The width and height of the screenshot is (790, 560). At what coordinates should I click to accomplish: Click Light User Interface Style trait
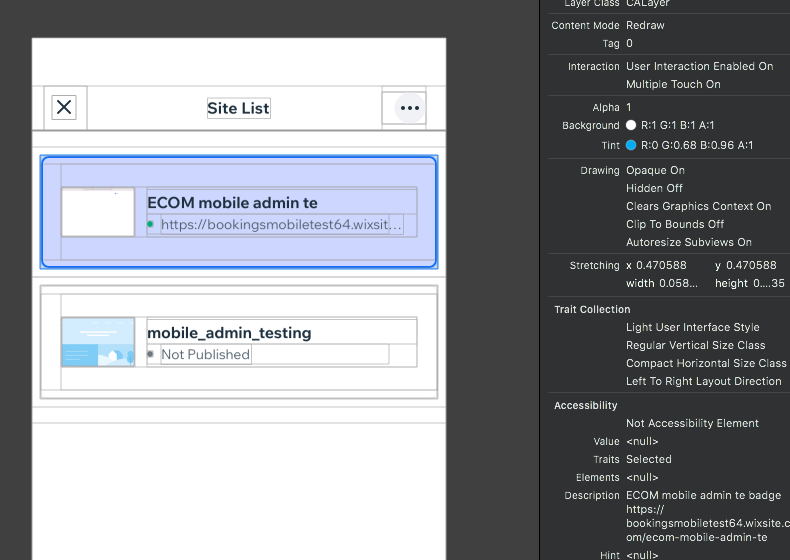(x=693, y=328)
